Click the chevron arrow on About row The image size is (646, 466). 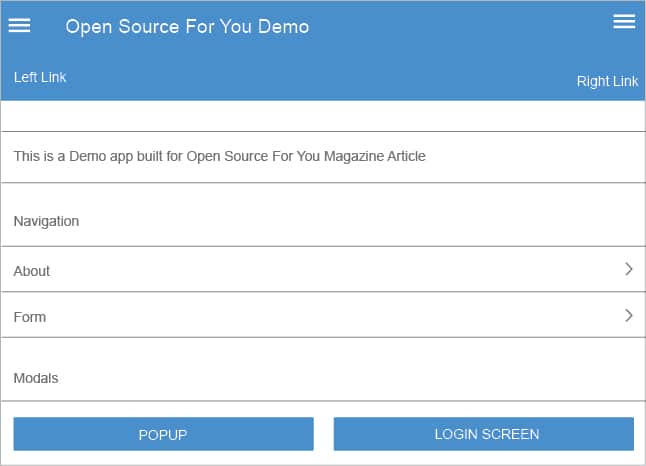628,269
